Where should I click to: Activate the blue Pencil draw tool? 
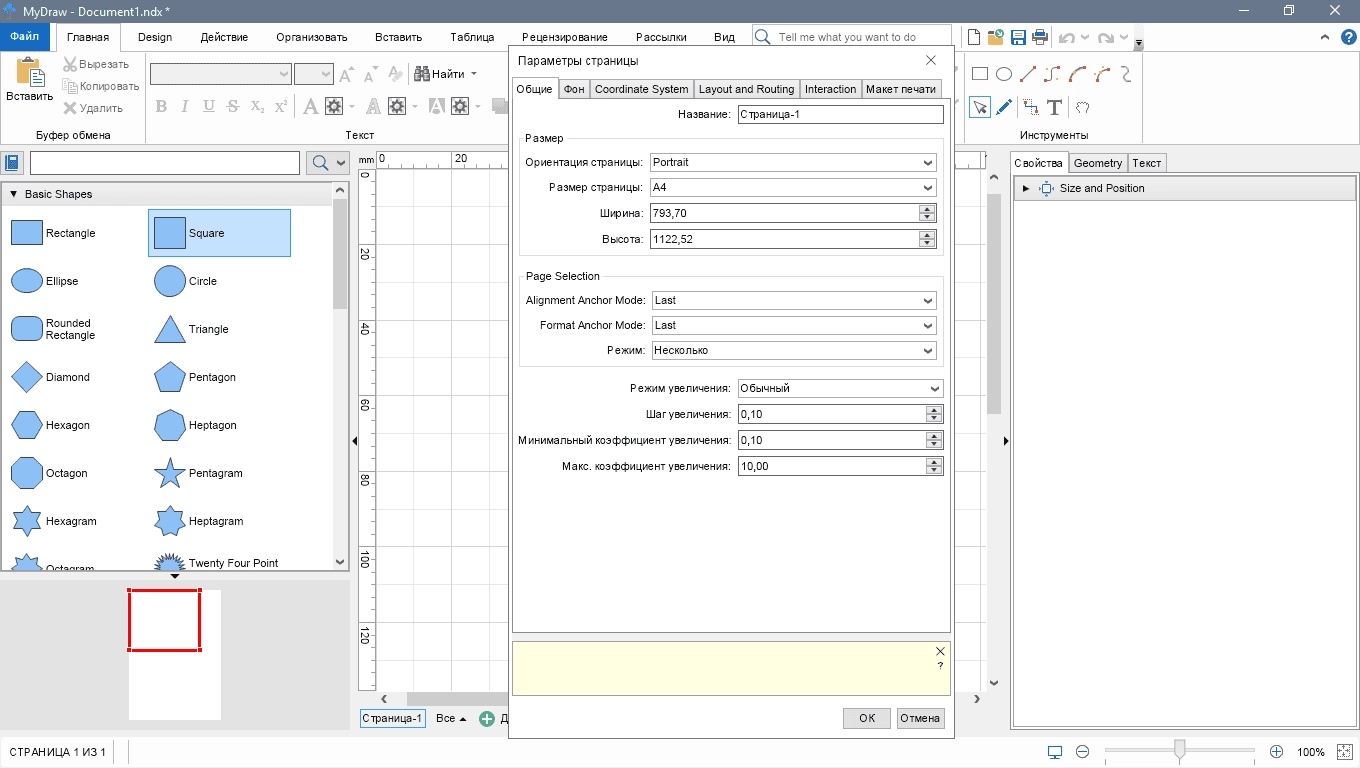[1004, 107]
